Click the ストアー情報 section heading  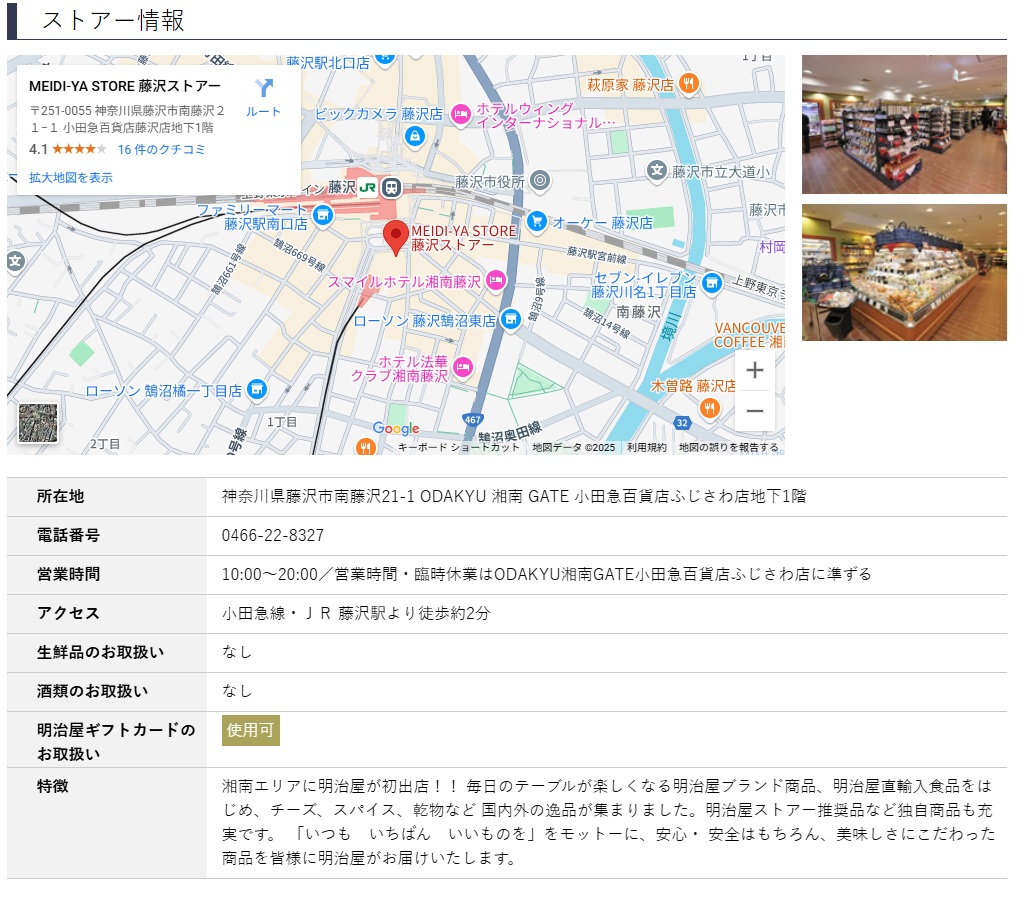point(113,20)
